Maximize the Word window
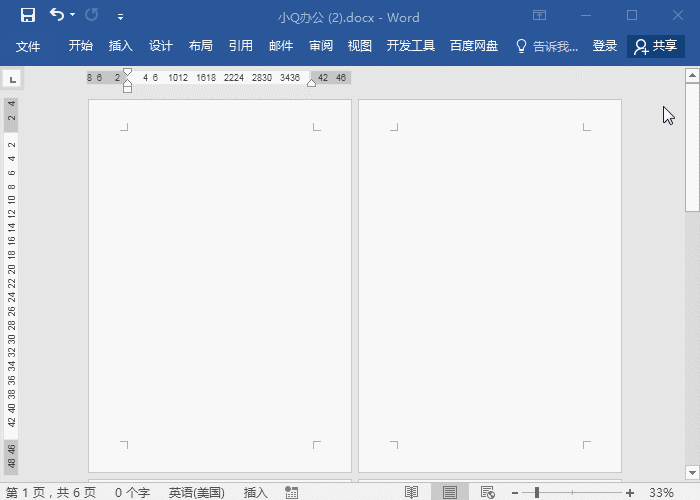This screenshot has width=700, height=500. pyautogui.click(x=632, y=16)
